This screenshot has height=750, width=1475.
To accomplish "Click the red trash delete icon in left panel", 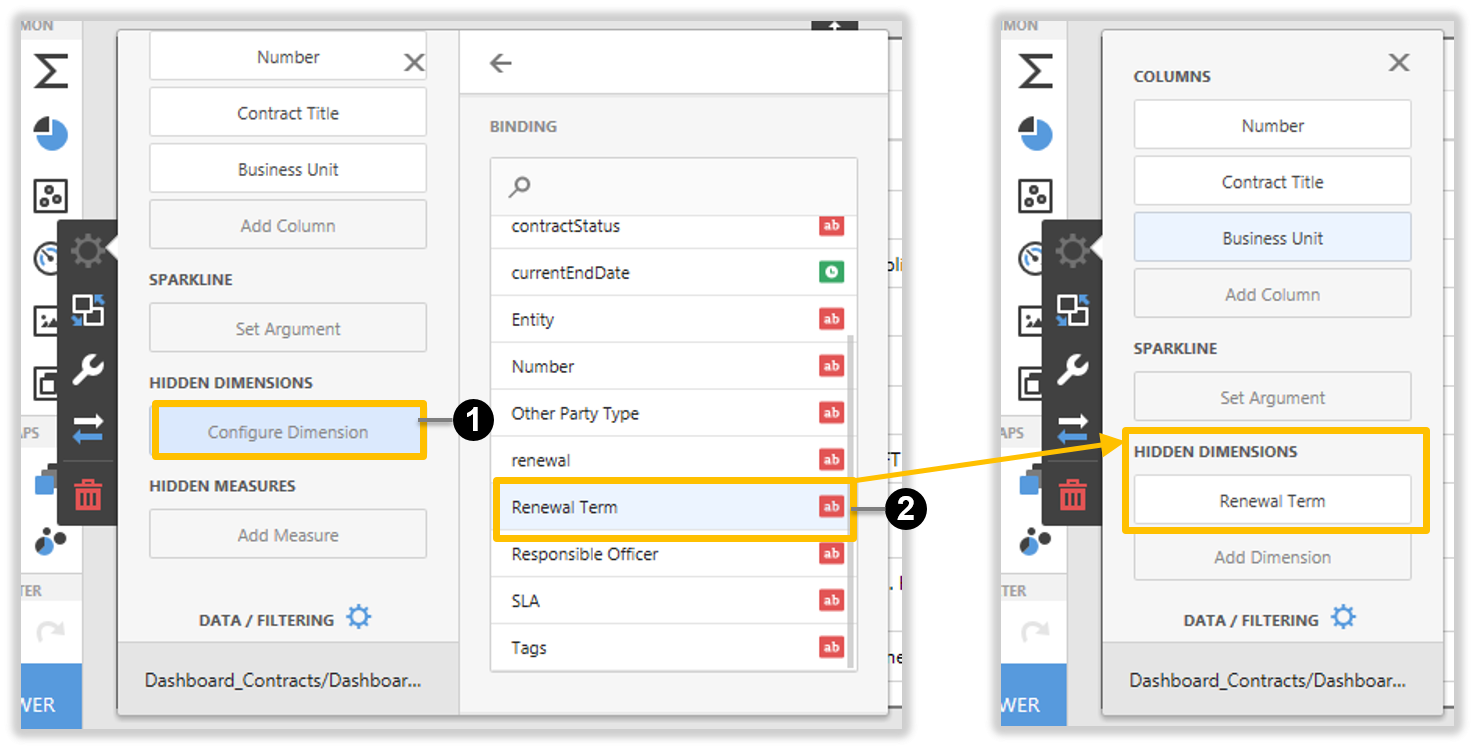I will (x=88, y=494).
